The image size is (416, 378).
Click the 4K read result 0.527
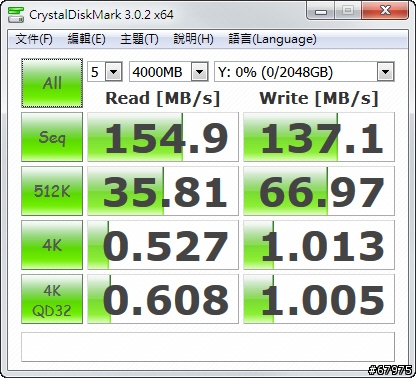(x=163, y=245)
